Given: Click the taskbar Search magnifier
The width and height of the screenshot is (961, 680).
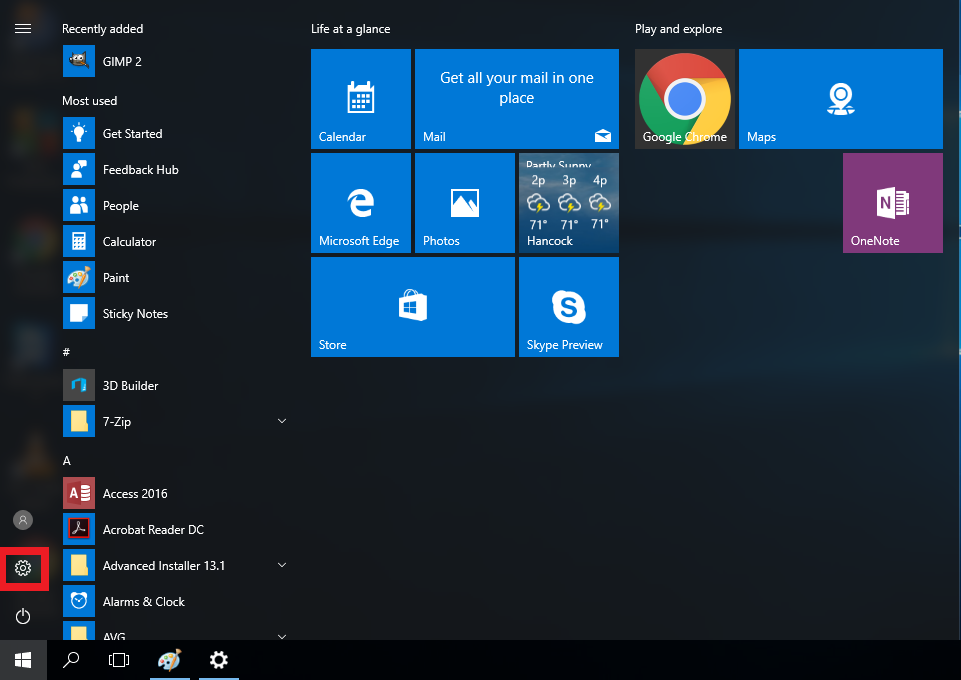Looking at the screenshot, I should point(71,660).
